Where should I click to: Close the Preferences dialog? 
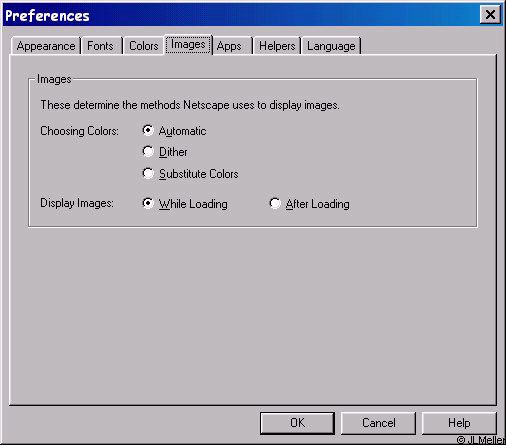coord(490,15)
